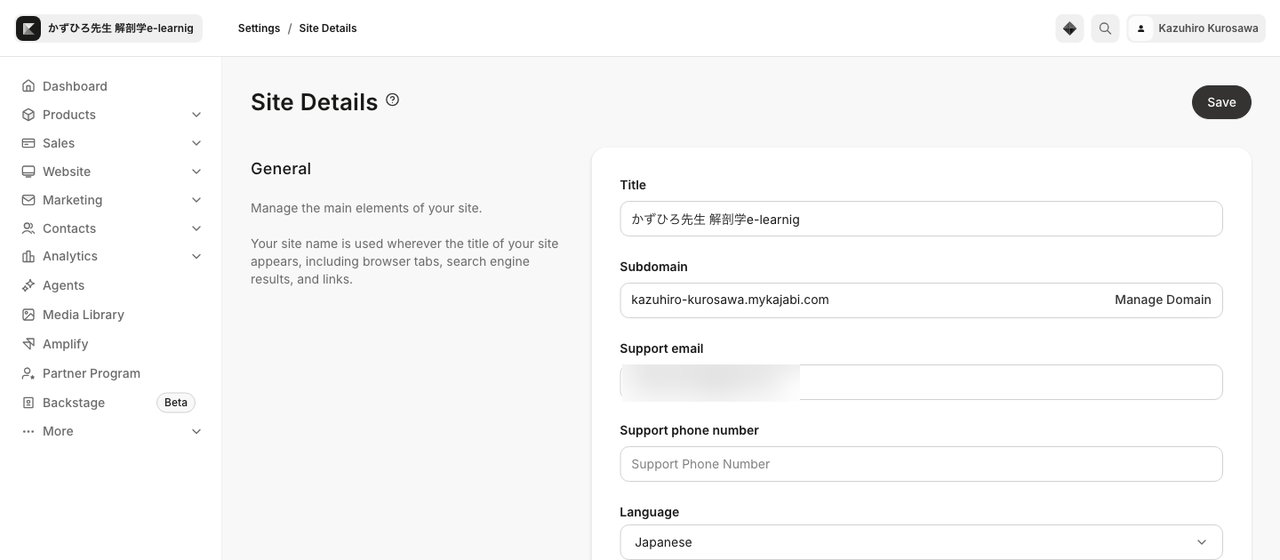Click the subdomain text kazuhiro-kurosawa.mykajabi.com
1280x560 pixels.
(x=730, y=300)
